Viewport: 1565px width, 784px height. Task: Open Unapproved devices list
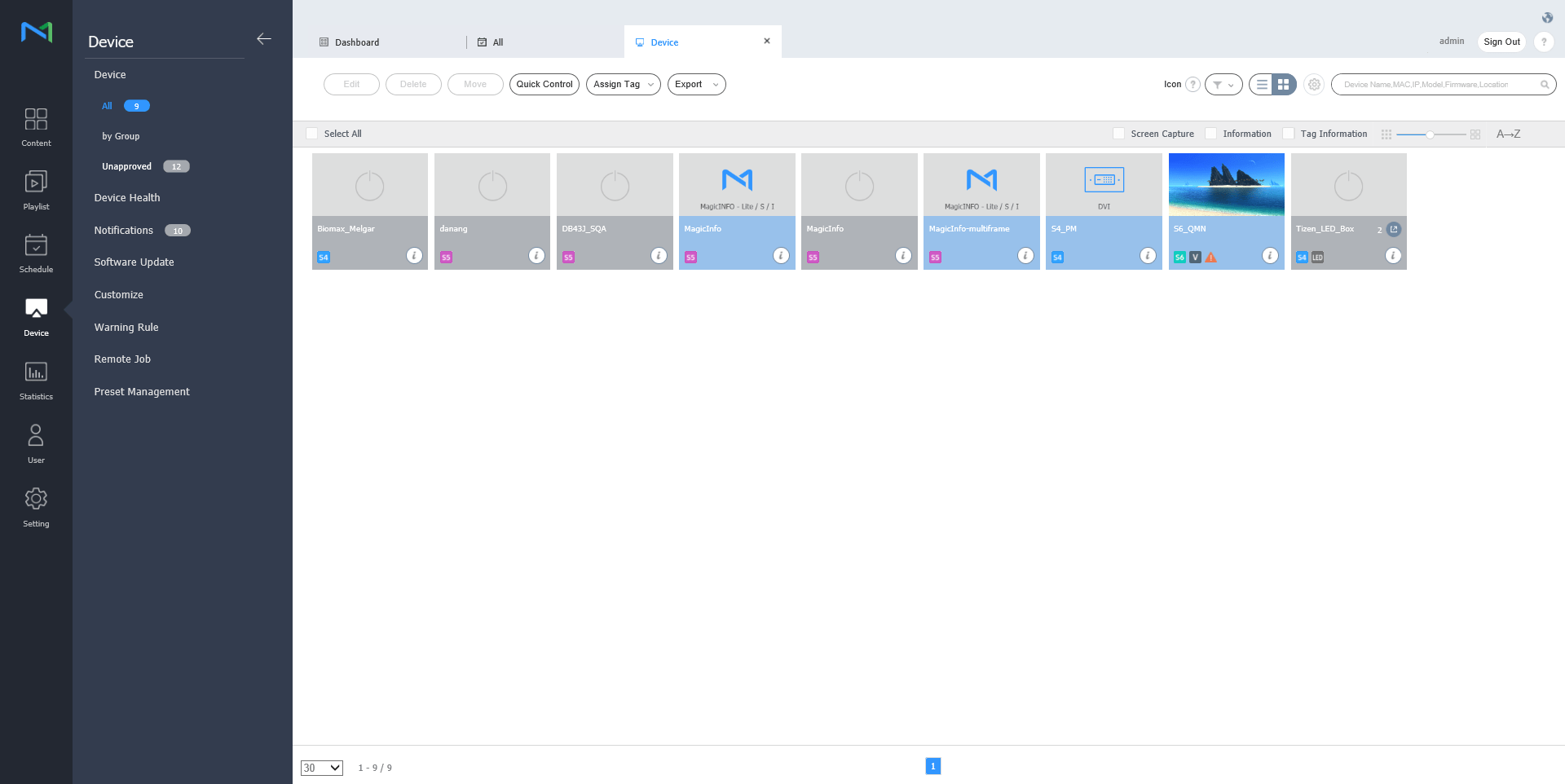(x=126, y=166)
